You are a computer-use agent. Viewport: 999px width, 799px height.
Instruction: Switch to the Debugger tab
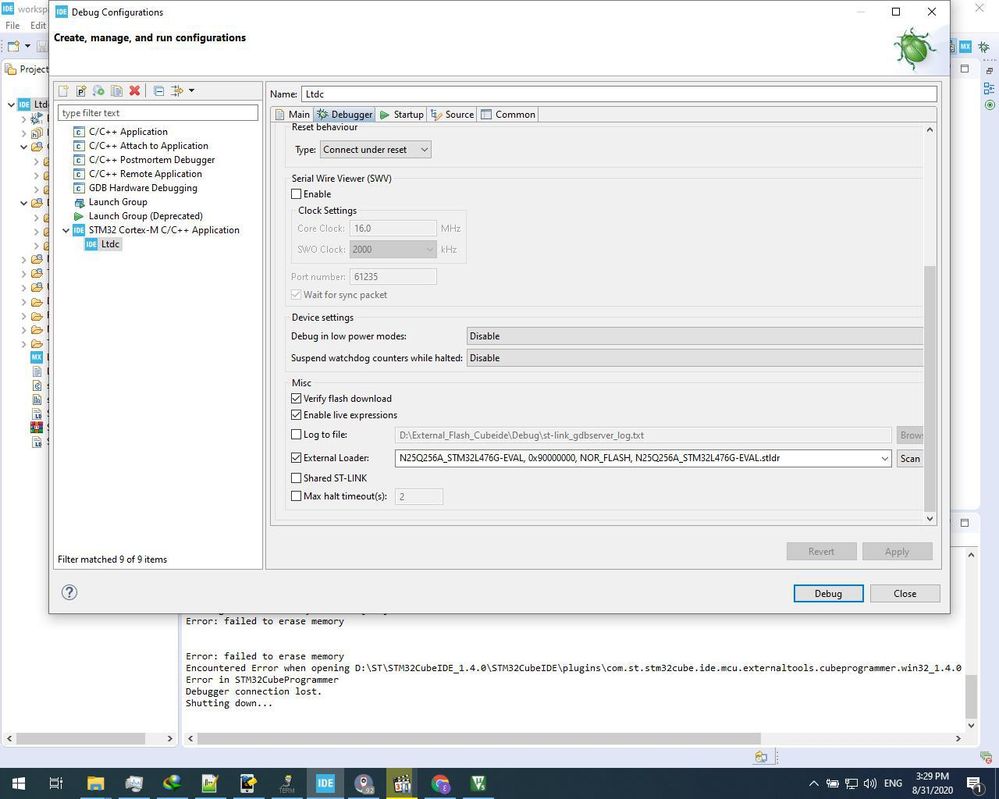point(345,115)
